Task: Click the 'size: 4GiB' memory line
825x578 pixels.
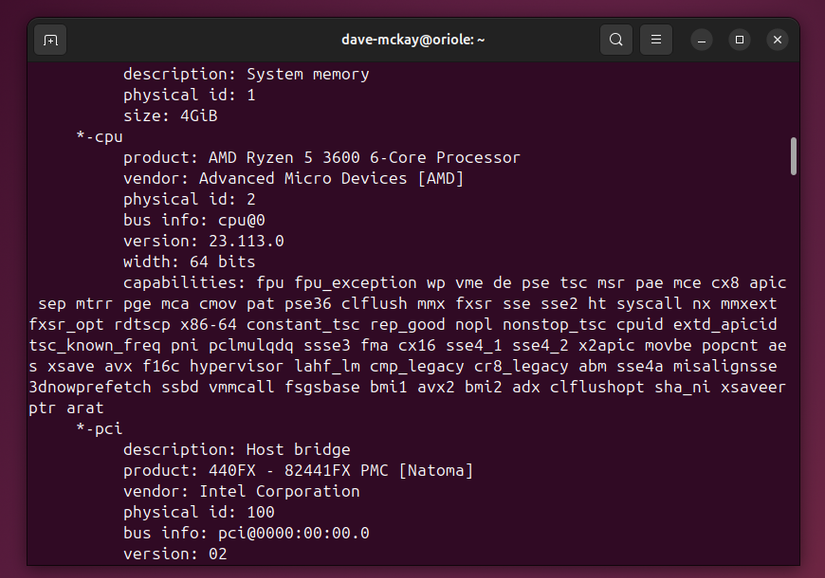Action: [x=170, y=116]
